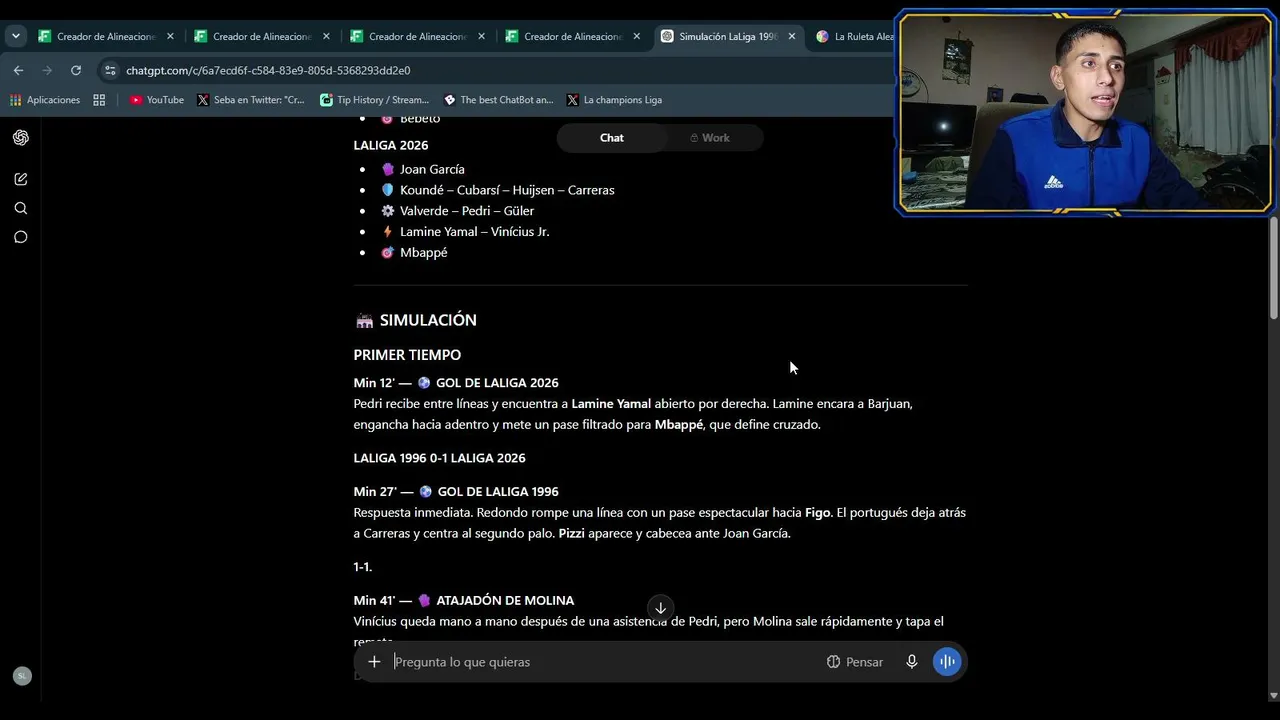Image resolution: width=1280 pixels, height=720 pixels.
Task: Click the lightning emoji beside Lamine Yamal
Action: (388, 232)
